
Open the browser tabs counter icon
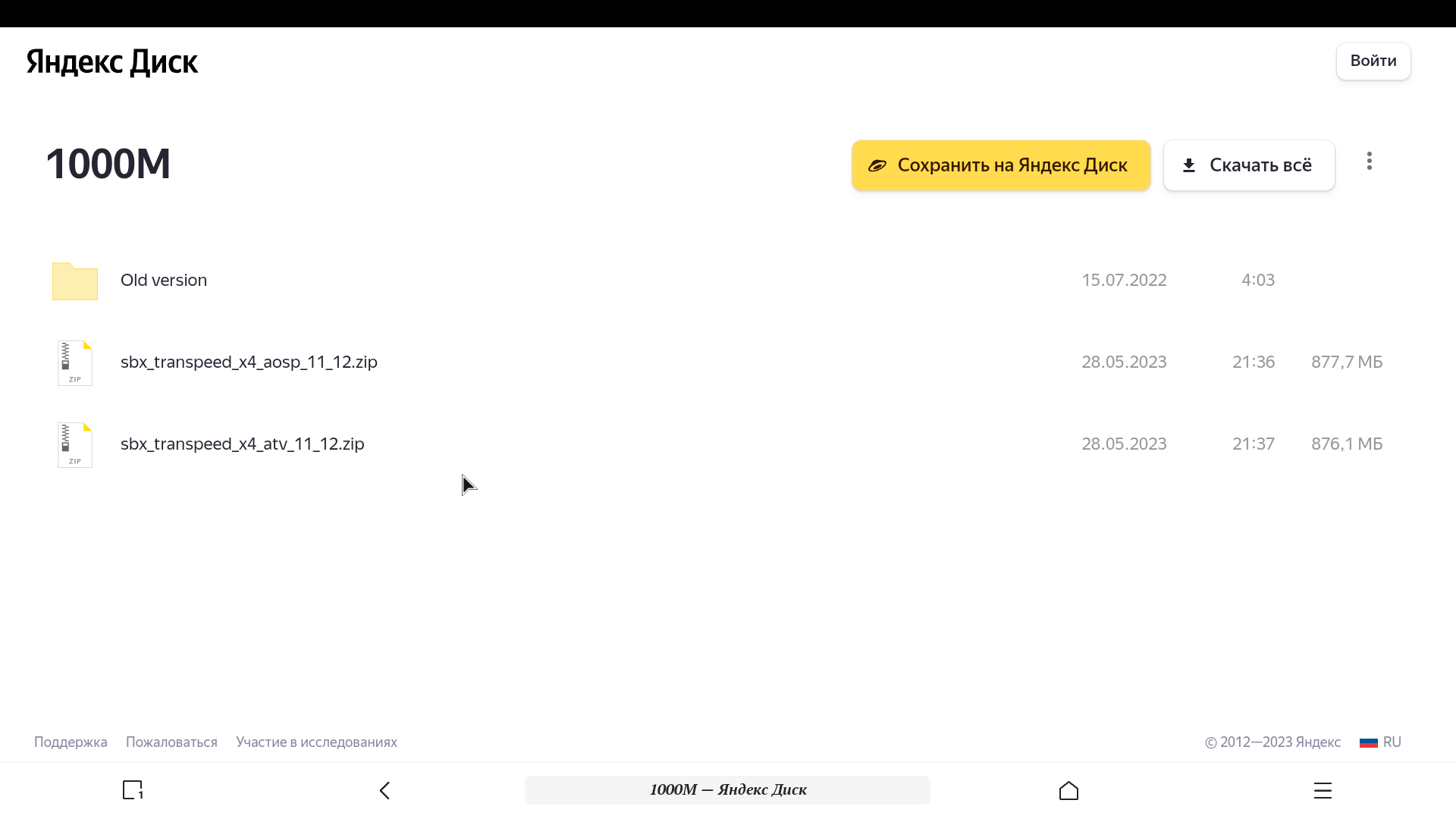coord(133,790)
